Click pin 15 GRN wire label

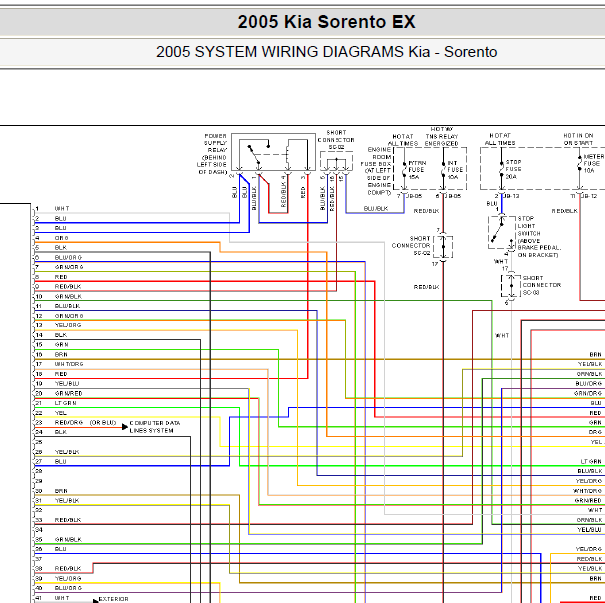(x=61, y=345)
